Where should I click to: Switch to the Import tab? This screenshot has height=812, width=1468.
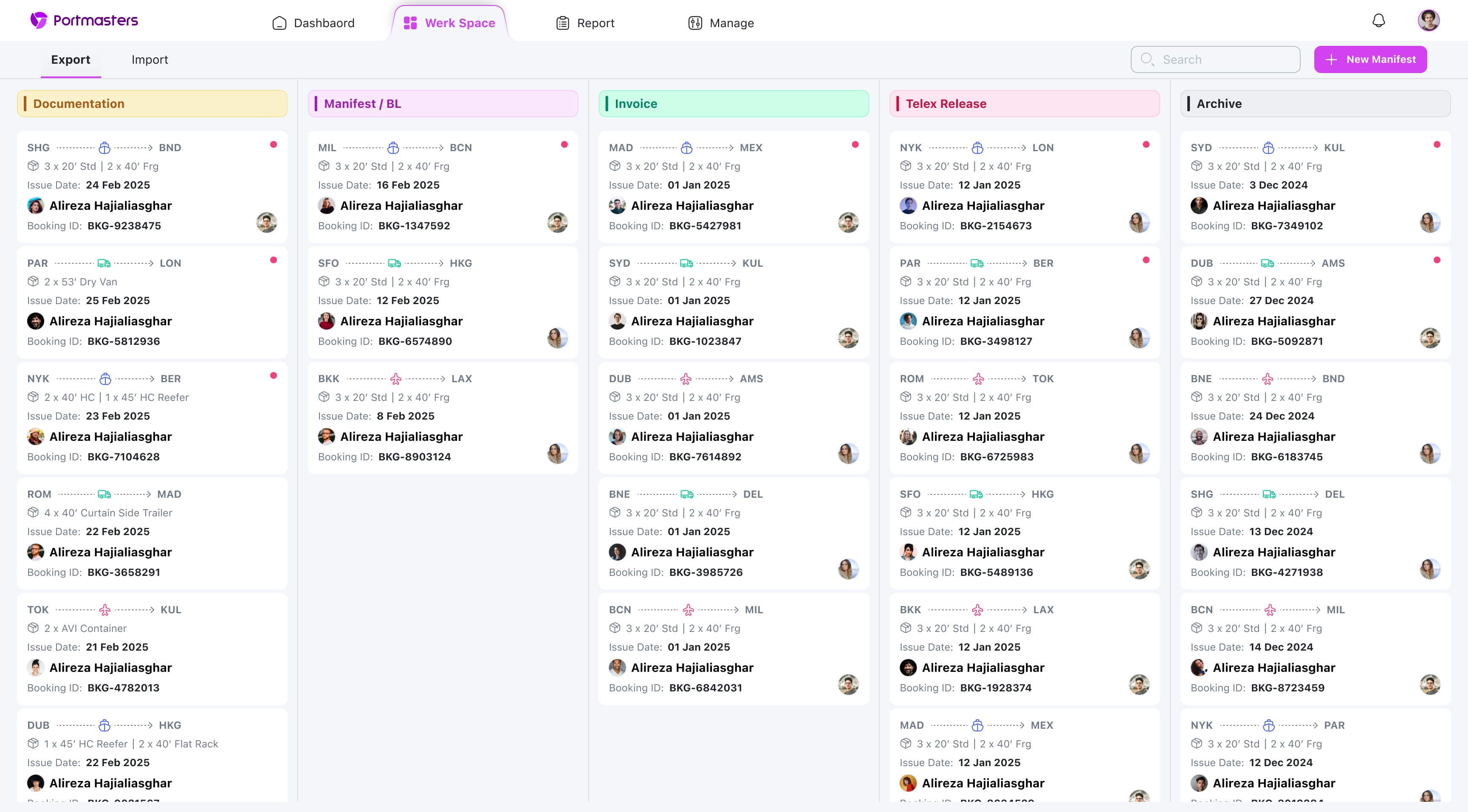[x=150, y=60]
